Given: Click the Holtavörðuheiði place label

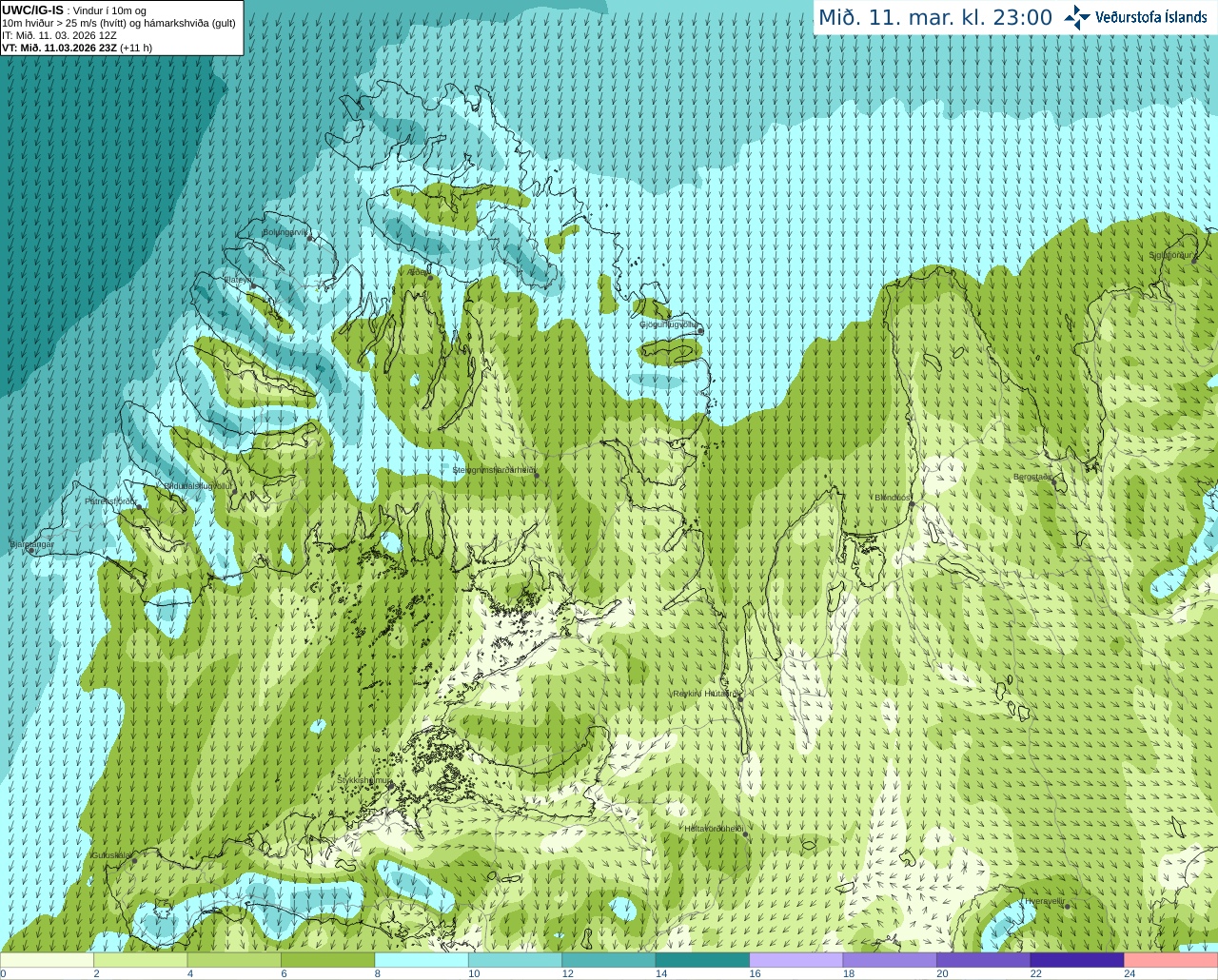Looking at the screenshot, I should point(714,829).
